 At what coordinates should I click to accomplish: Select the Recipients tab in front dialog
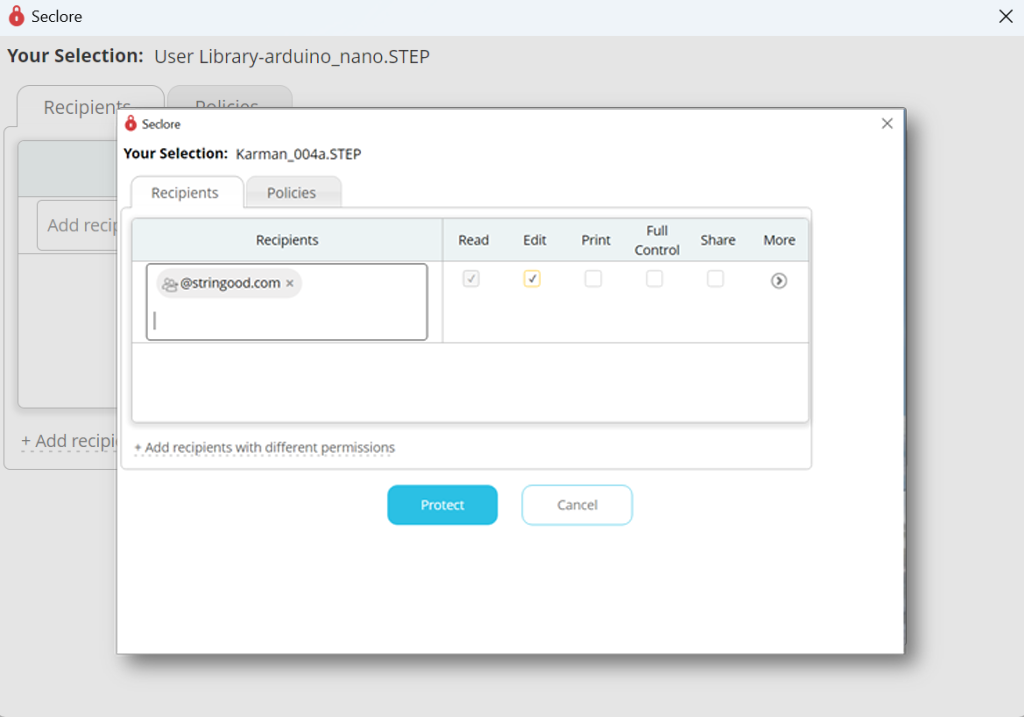[185, 193]
